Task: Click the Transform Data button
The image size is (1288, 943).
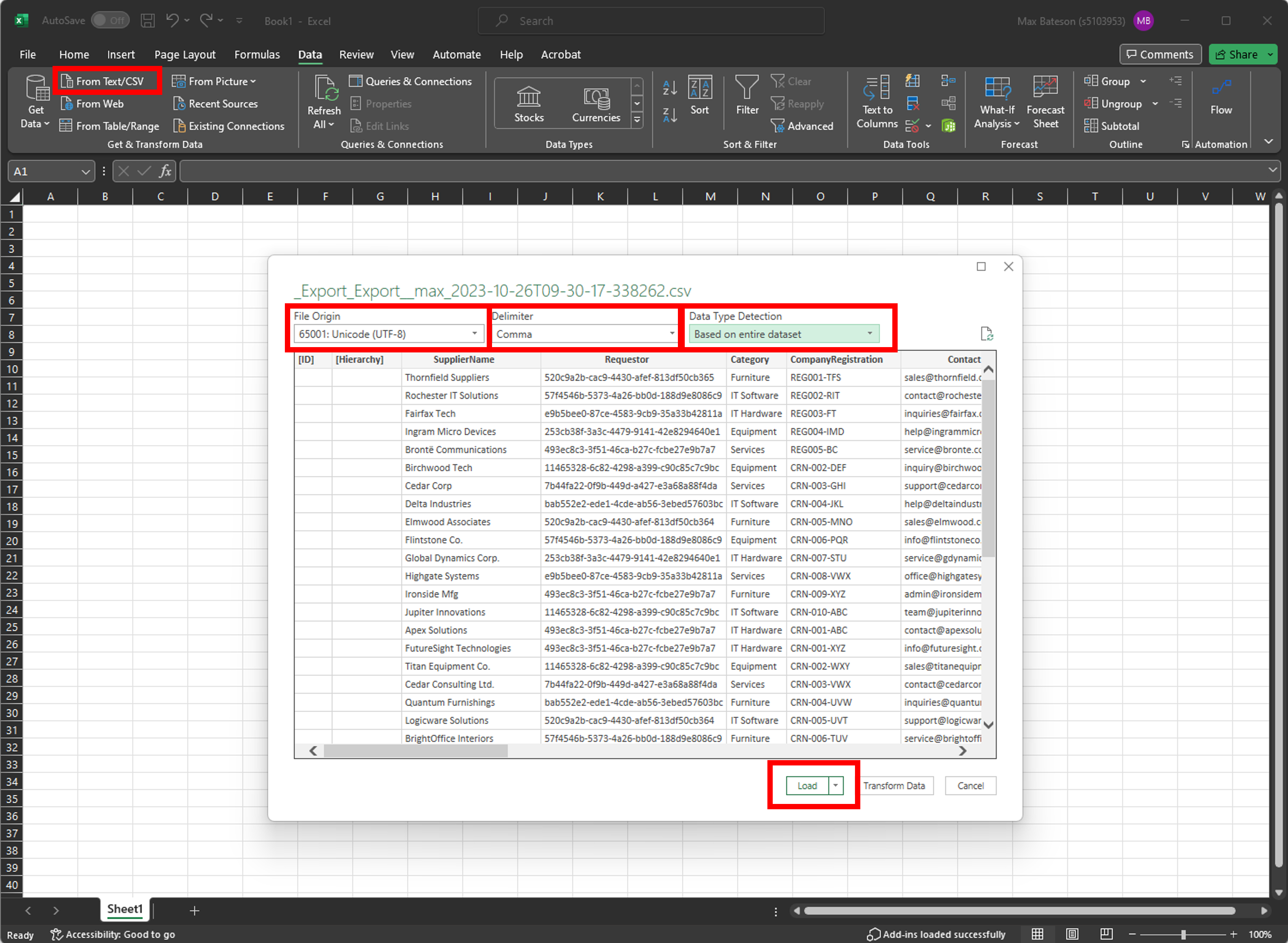Action: (x=893, y=786)
